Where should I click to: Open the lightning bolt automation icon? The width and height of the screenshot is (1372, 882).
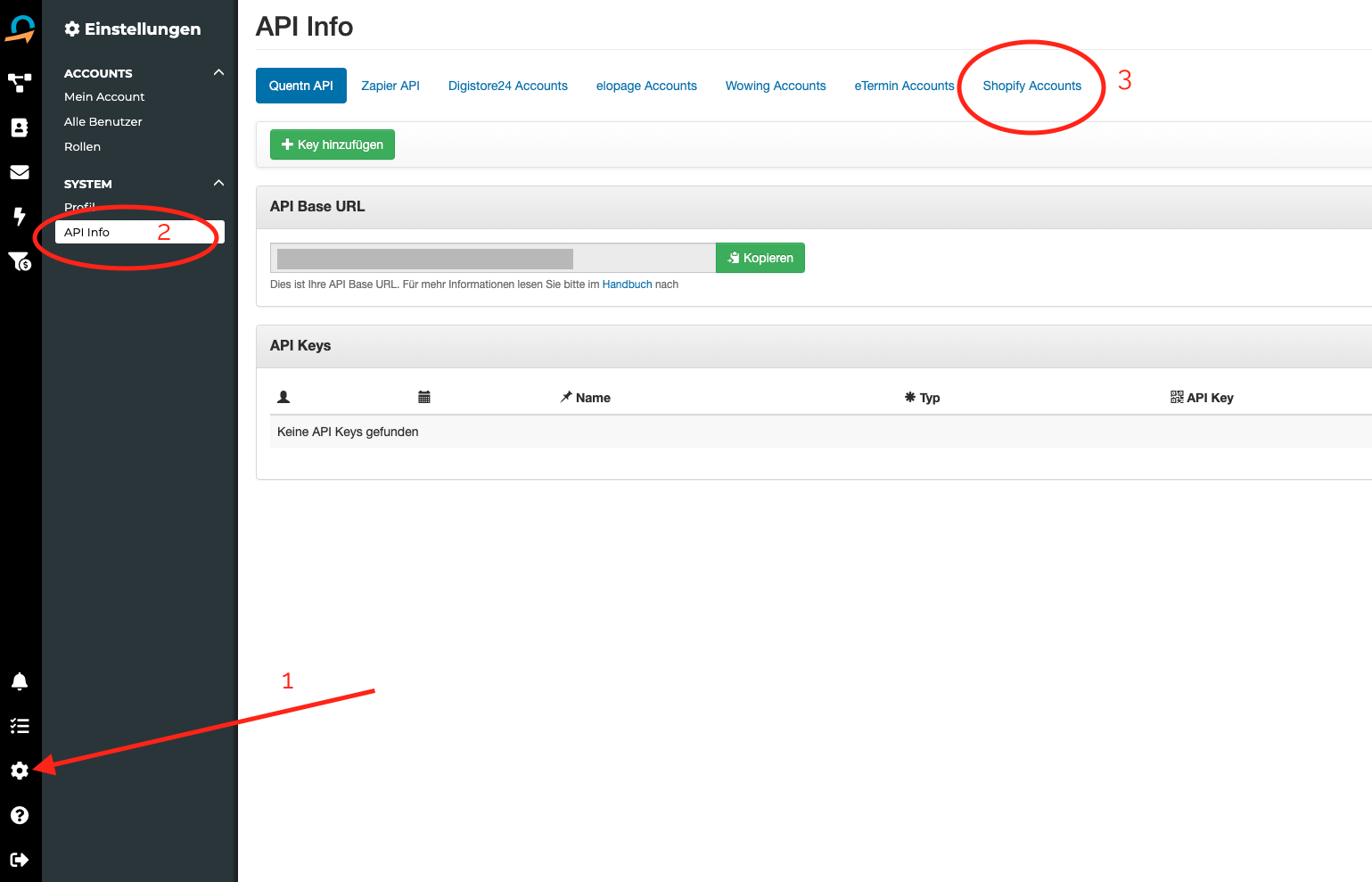coord(20,216)
